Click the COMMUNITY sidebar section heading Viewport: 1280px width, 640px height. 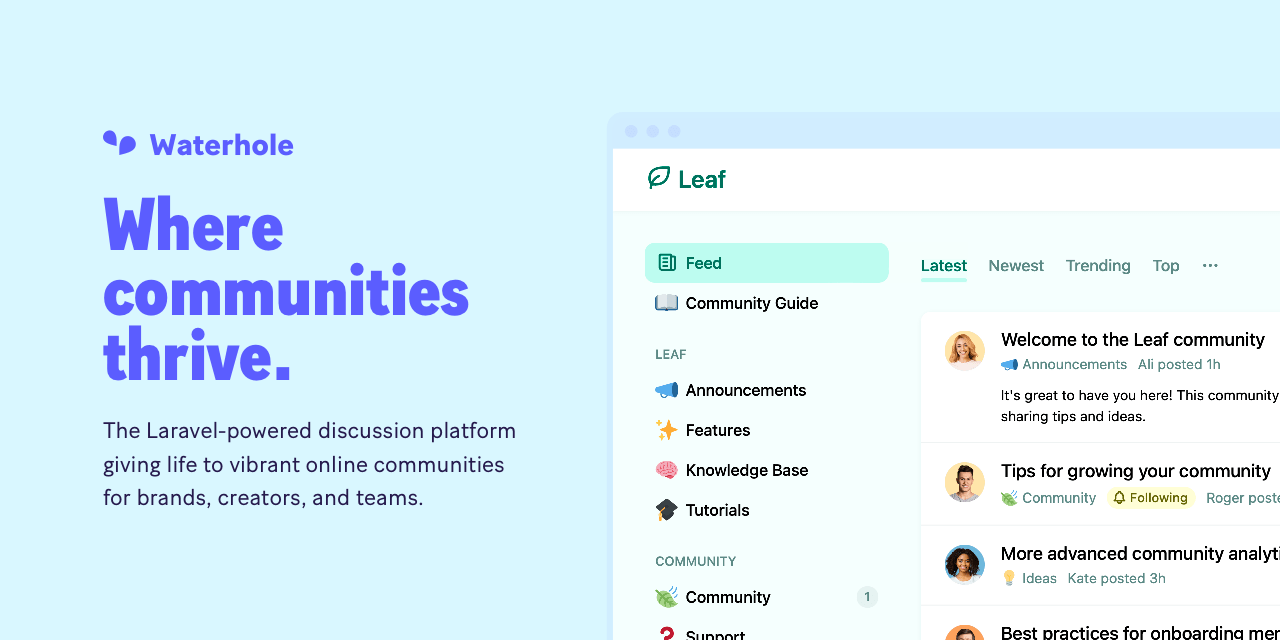696,562
